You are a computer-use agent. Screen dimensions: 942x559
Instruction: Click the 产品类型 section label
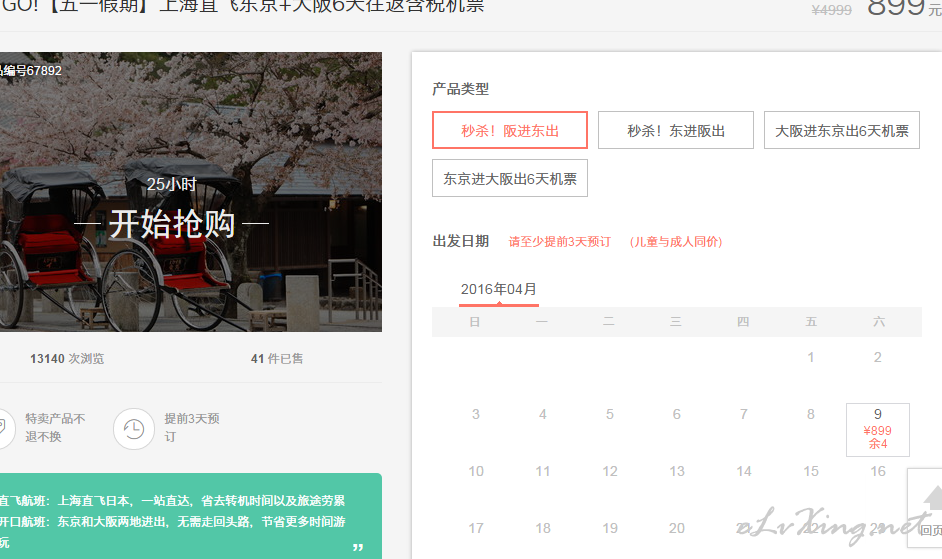pos(461,89)
